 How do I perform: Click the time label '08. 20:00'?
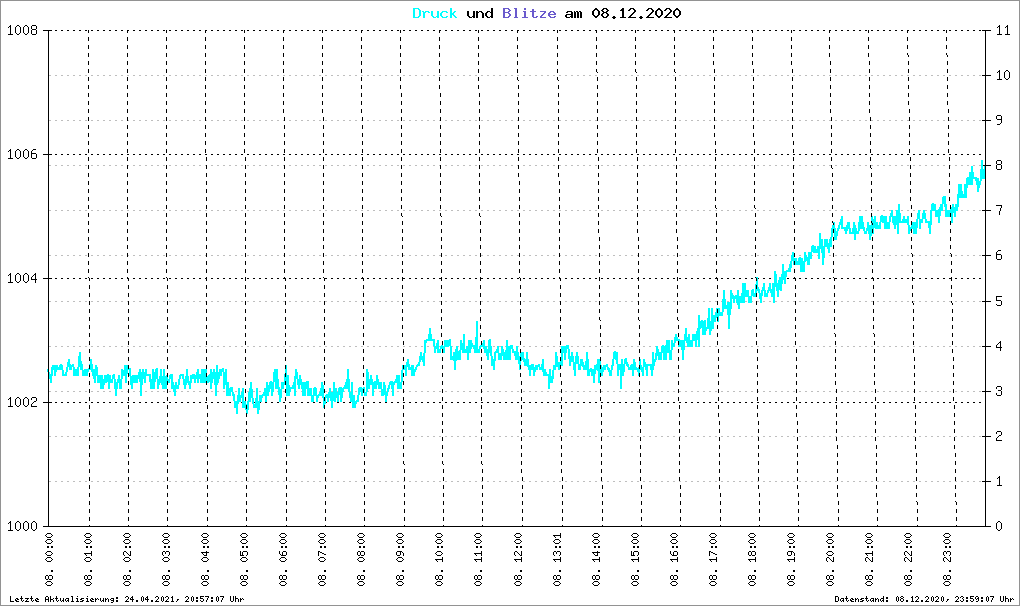pos(831,559)
